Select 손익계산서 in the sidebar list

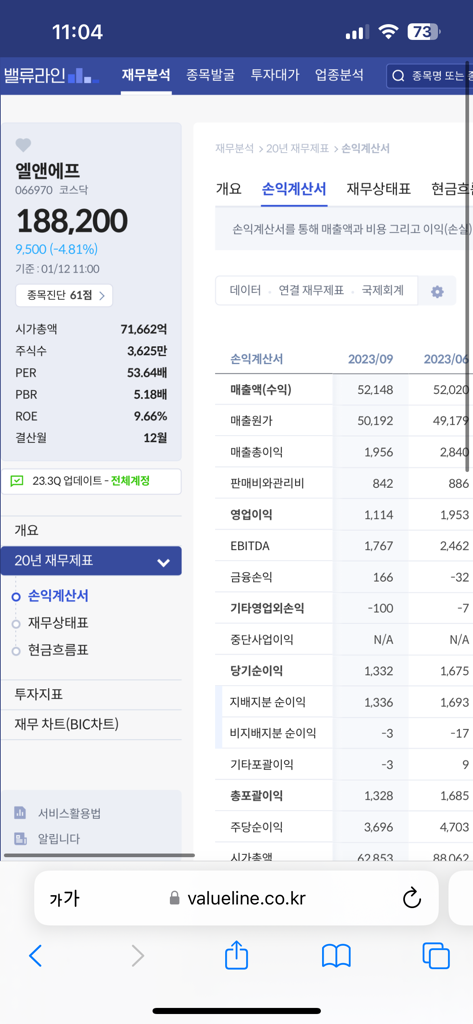58,596
